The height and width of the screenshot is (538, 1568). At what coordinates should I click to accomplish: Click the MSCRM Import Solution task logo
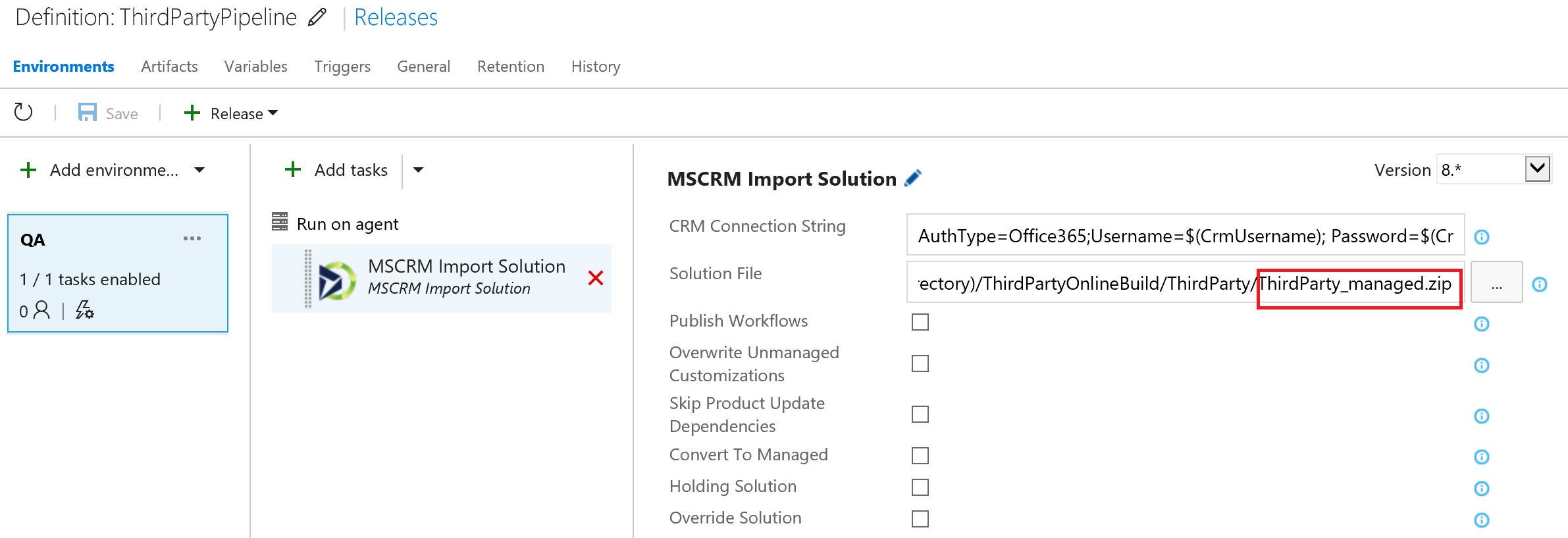[336, 281]
